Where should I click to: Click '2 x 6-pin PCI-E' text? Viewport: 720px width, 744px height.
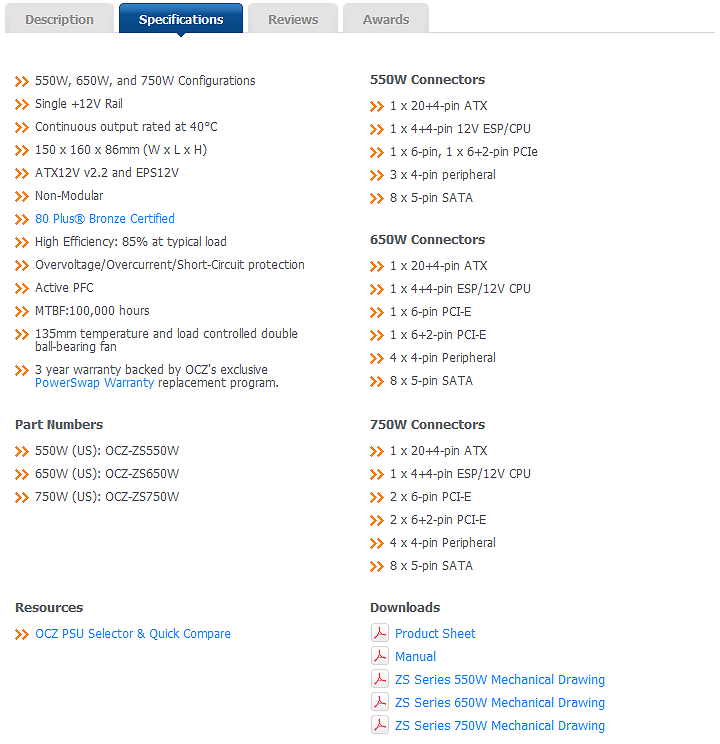click(x=430, y=497)
